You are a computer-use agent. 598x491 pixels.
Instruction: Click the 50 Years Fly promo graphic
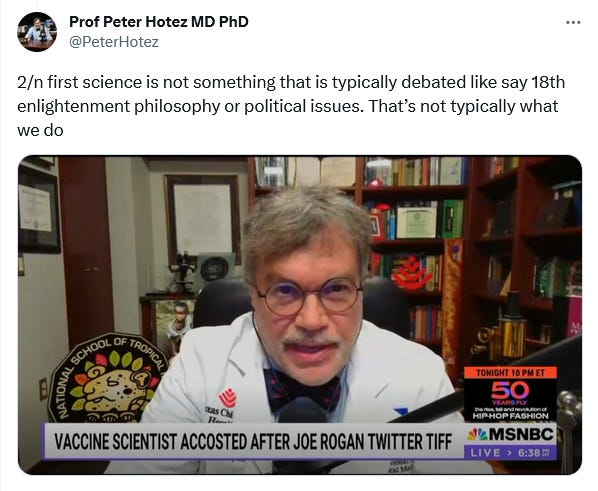[x=510, y=393]
